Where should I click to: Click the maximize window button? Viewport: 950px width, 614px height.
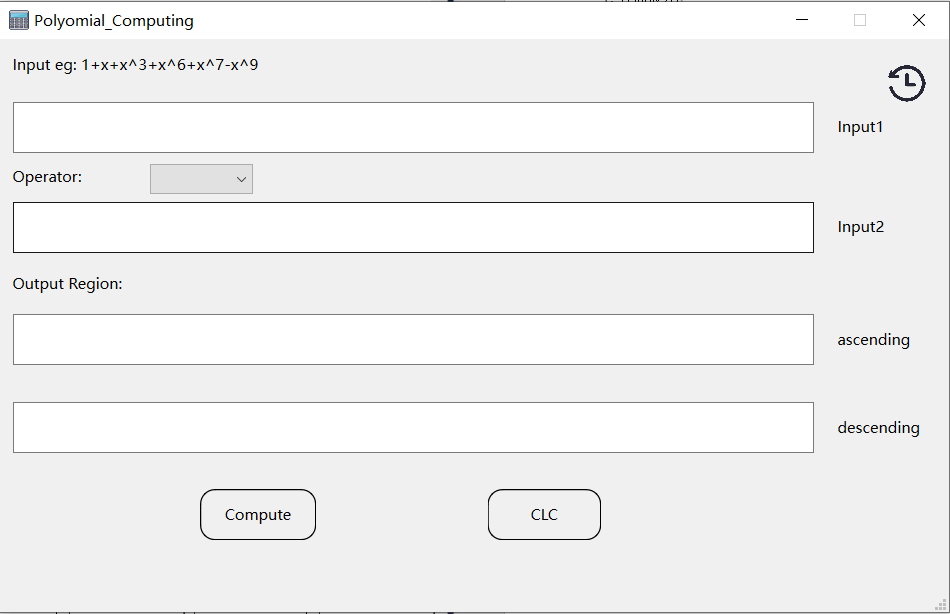(860, 20)
